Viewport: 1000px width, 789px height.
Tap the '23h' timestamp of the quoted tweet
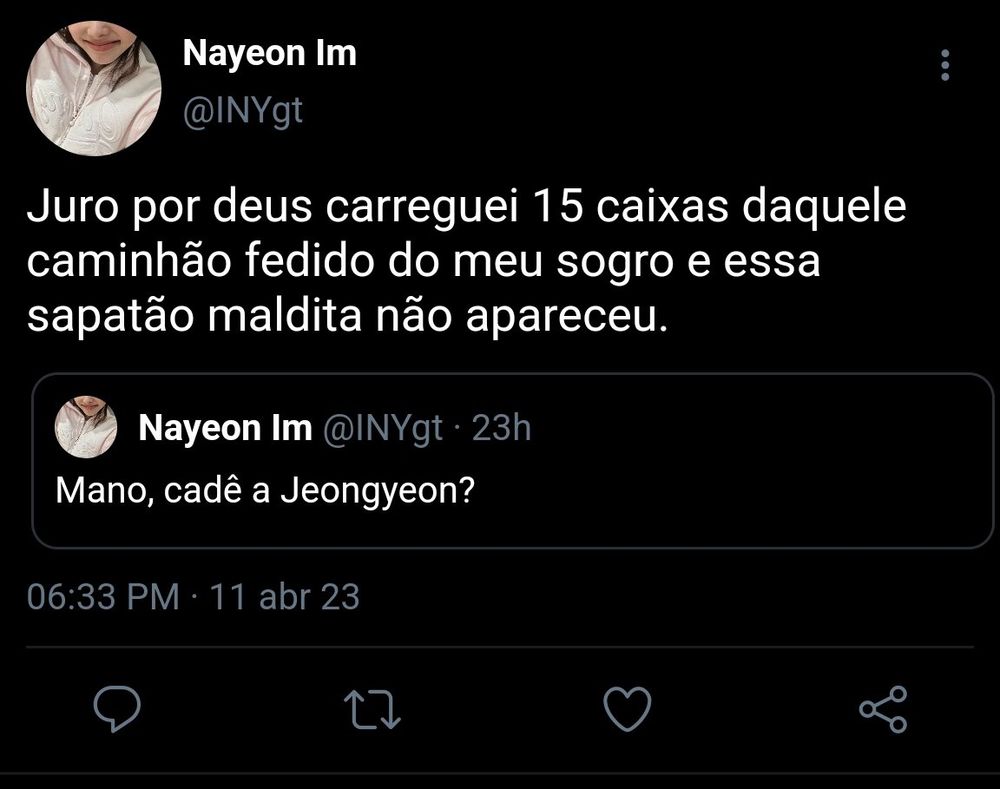tap(500, 429)
